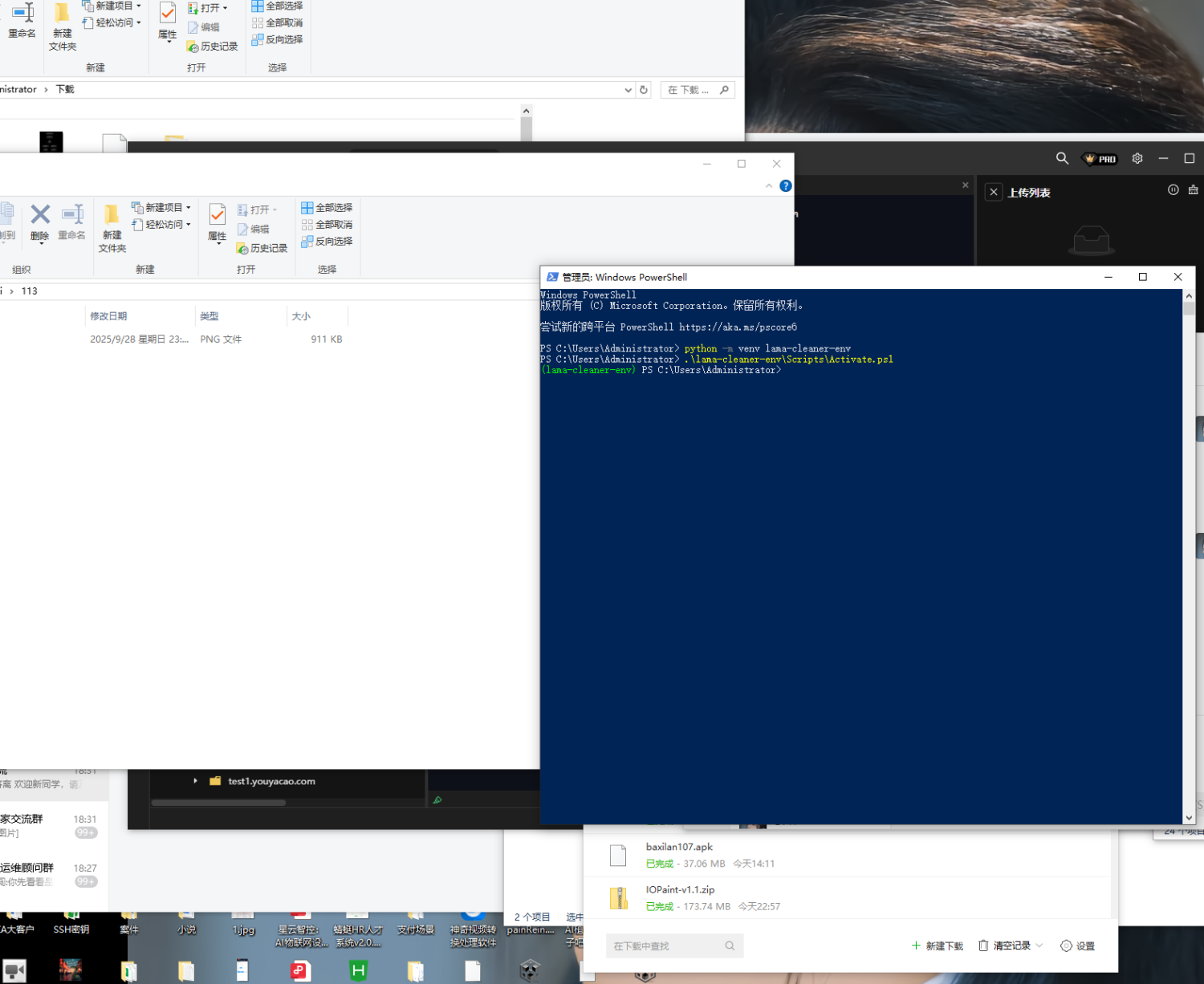Click the 在下载中查找 search field
This screenshot has width=1204, height=984.
674,945
